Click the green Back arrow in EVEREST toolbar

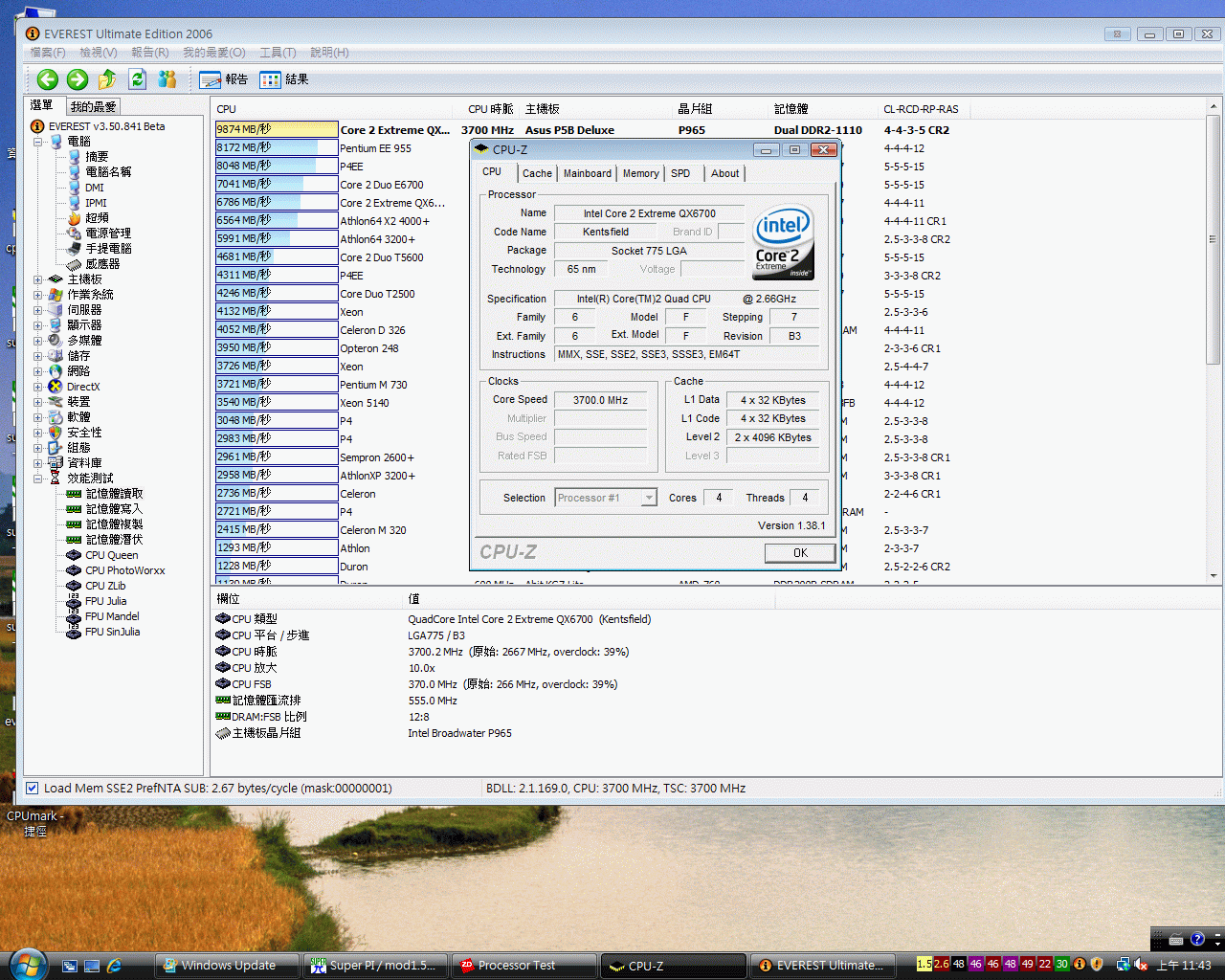tap(47, 80)
